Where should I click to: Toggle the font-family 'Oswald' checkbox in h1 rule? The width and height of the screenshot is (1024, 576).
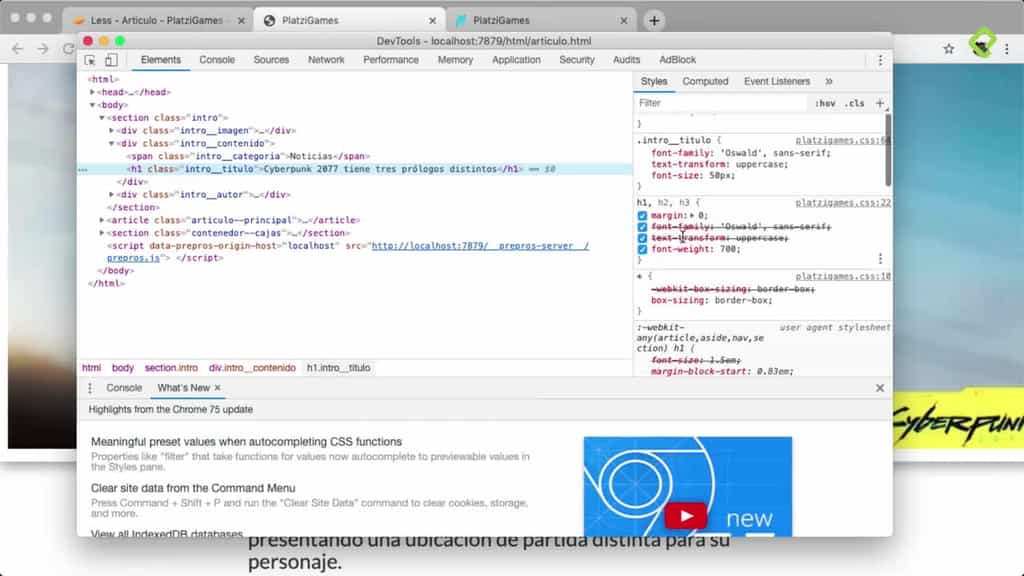tap(642, 227)
